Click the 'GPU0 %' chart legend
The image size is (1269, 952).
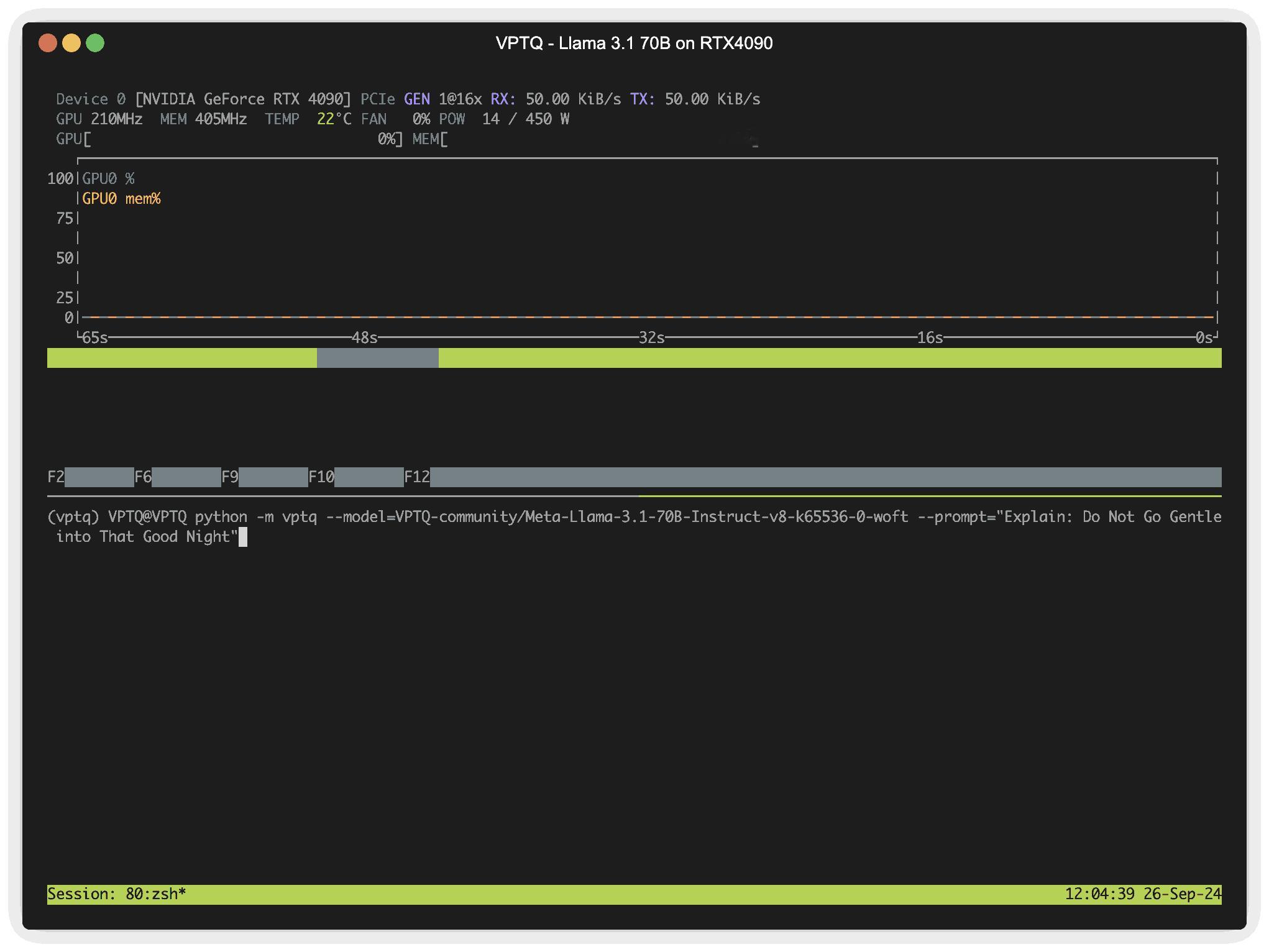(108, 179)
